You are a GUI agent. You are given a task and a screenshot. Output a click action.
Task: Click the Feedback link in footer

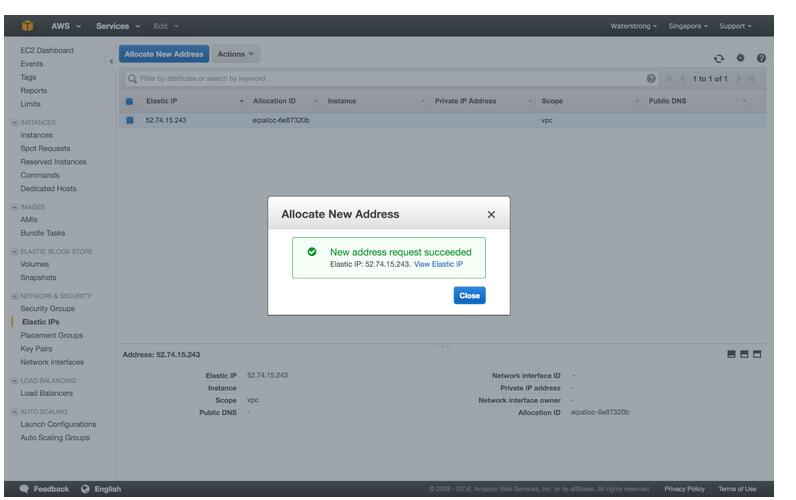tap(51, 489)
